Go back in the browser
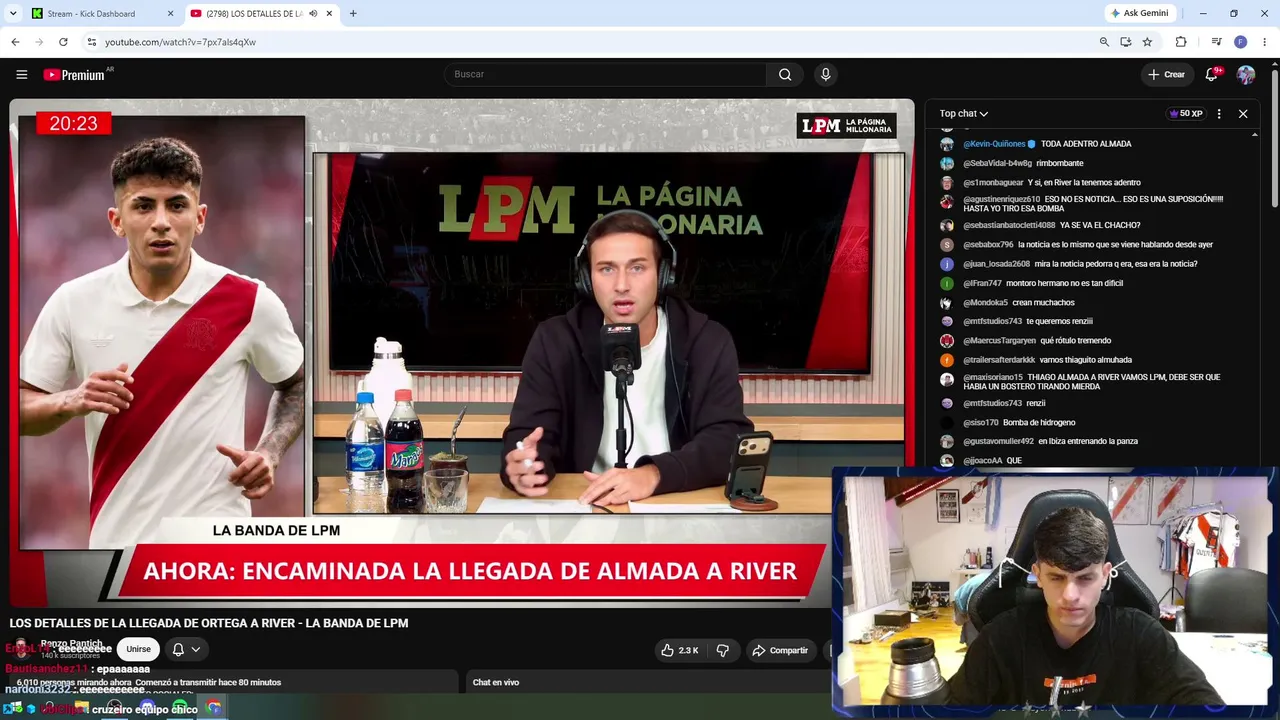 click(x=15, y=42)
